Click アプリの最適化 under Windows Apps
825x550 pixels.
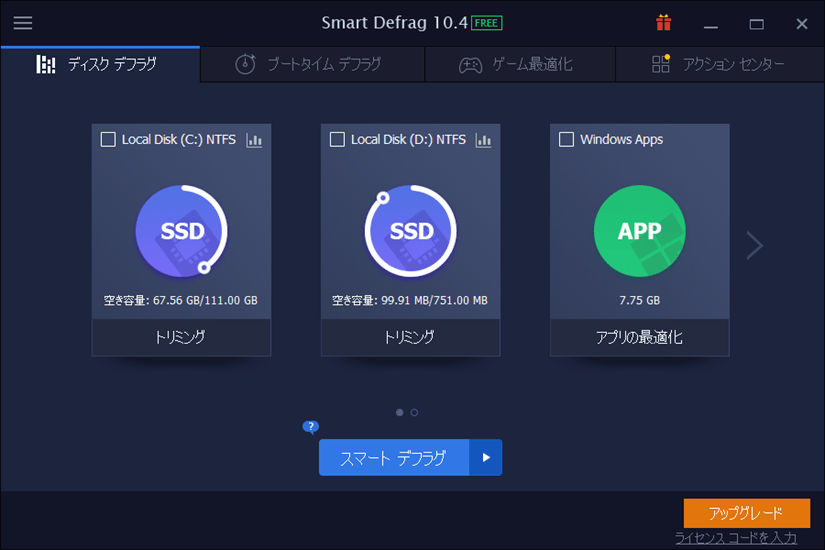(639, 337)
